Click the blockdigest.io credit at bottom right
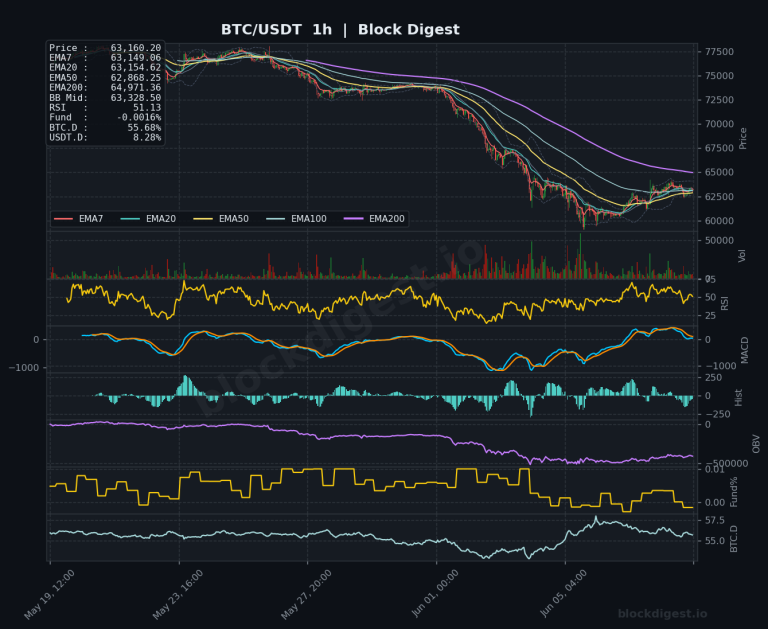This screenshot has width=768, height=629. point(662,614)
